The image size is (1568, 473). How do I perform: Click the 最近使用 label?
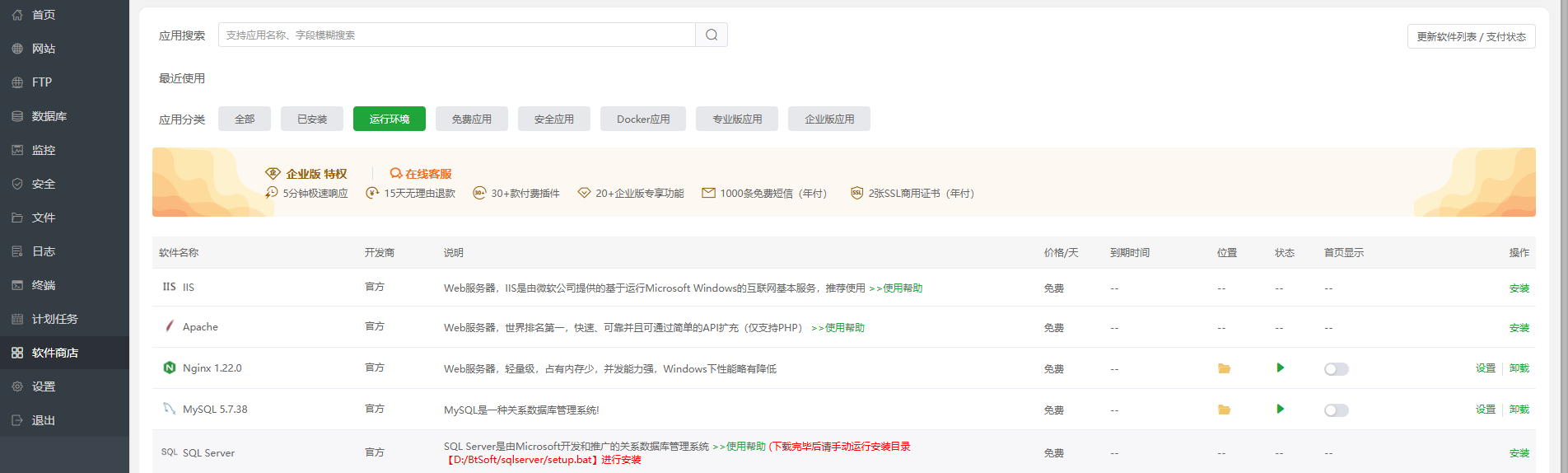pos(182,78)
